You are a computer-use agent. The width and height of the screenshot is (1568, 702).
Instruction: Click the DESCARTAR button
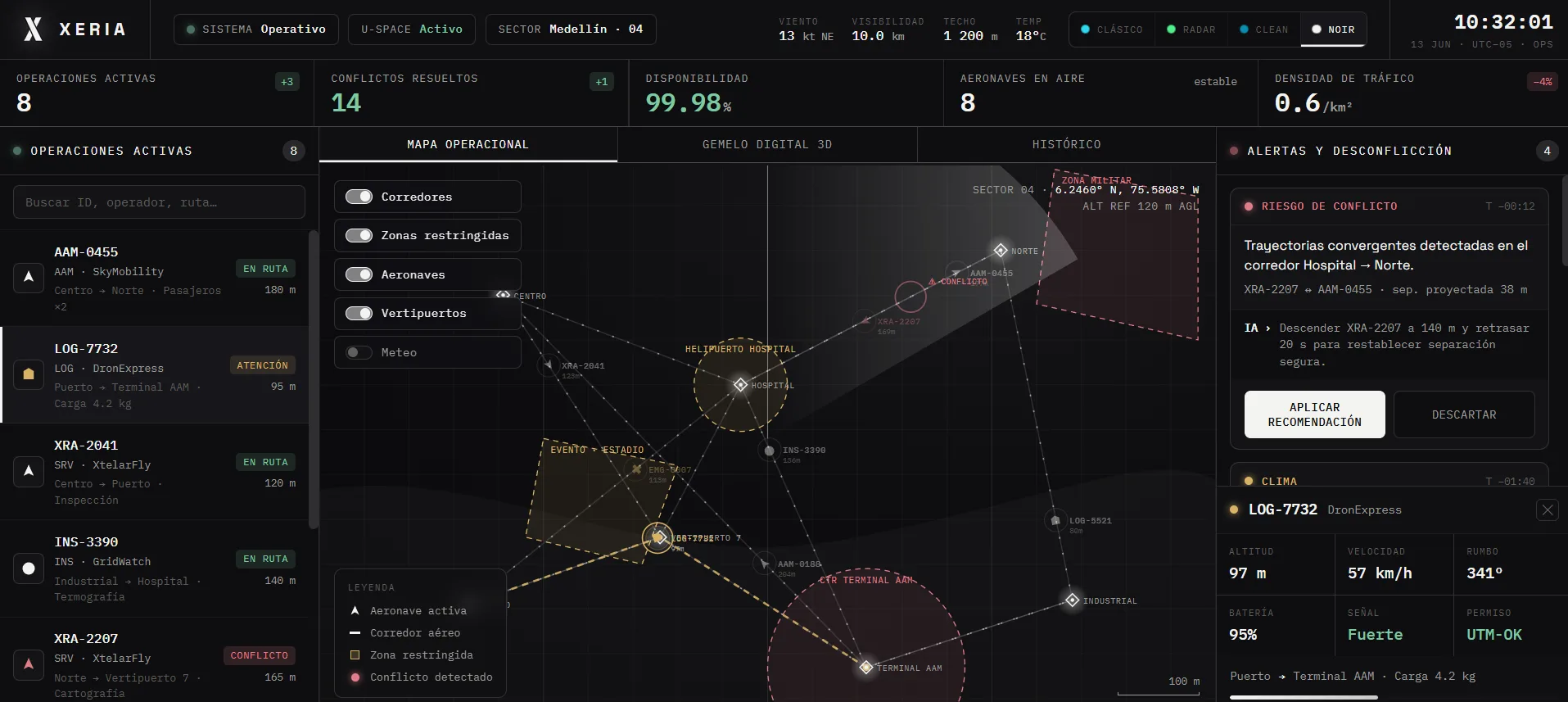click(x=1464, y=414)
